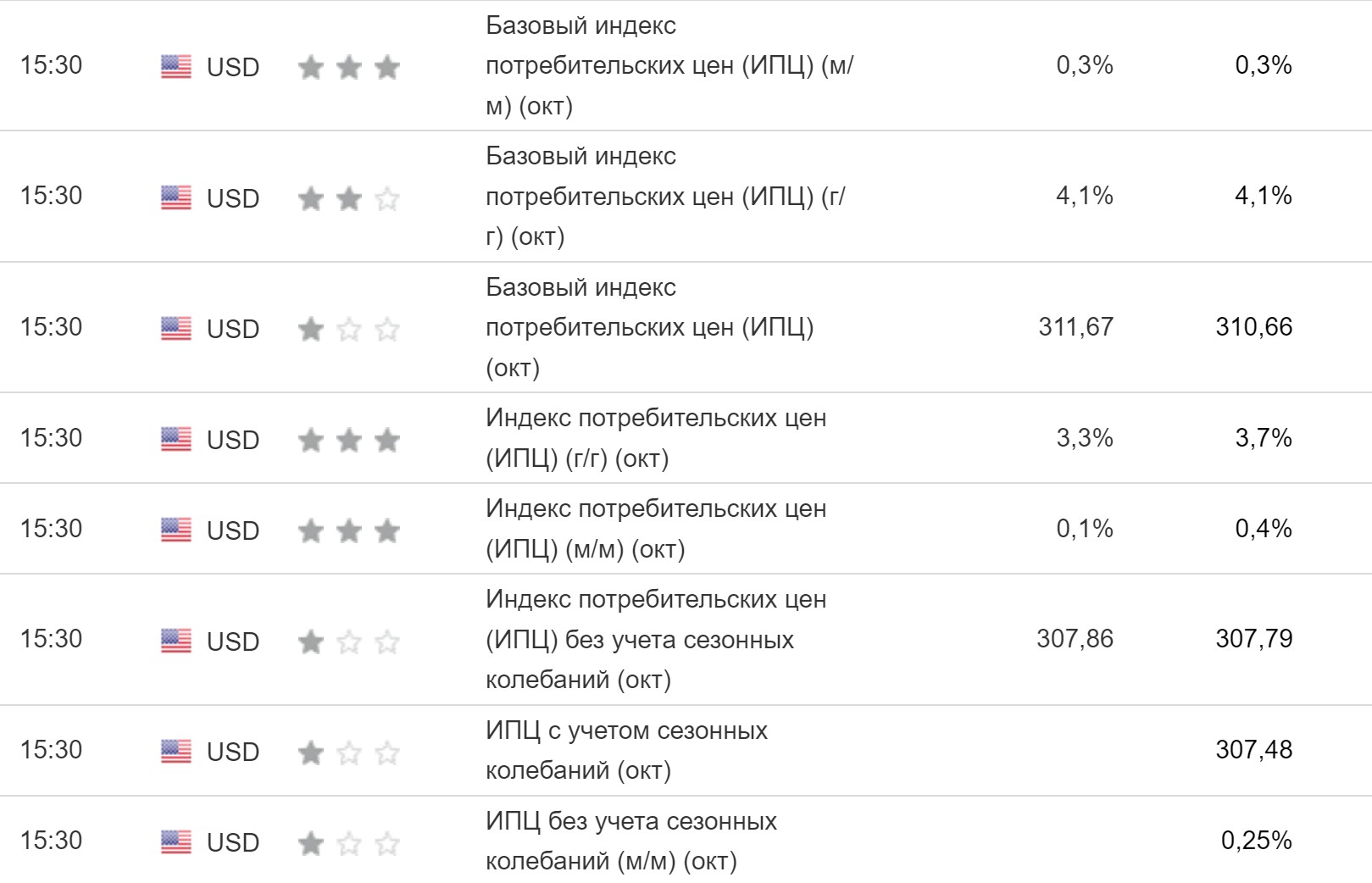
Task: Click the previous value 307,48
Action: pyautogui.click(x=1253, y=750)
